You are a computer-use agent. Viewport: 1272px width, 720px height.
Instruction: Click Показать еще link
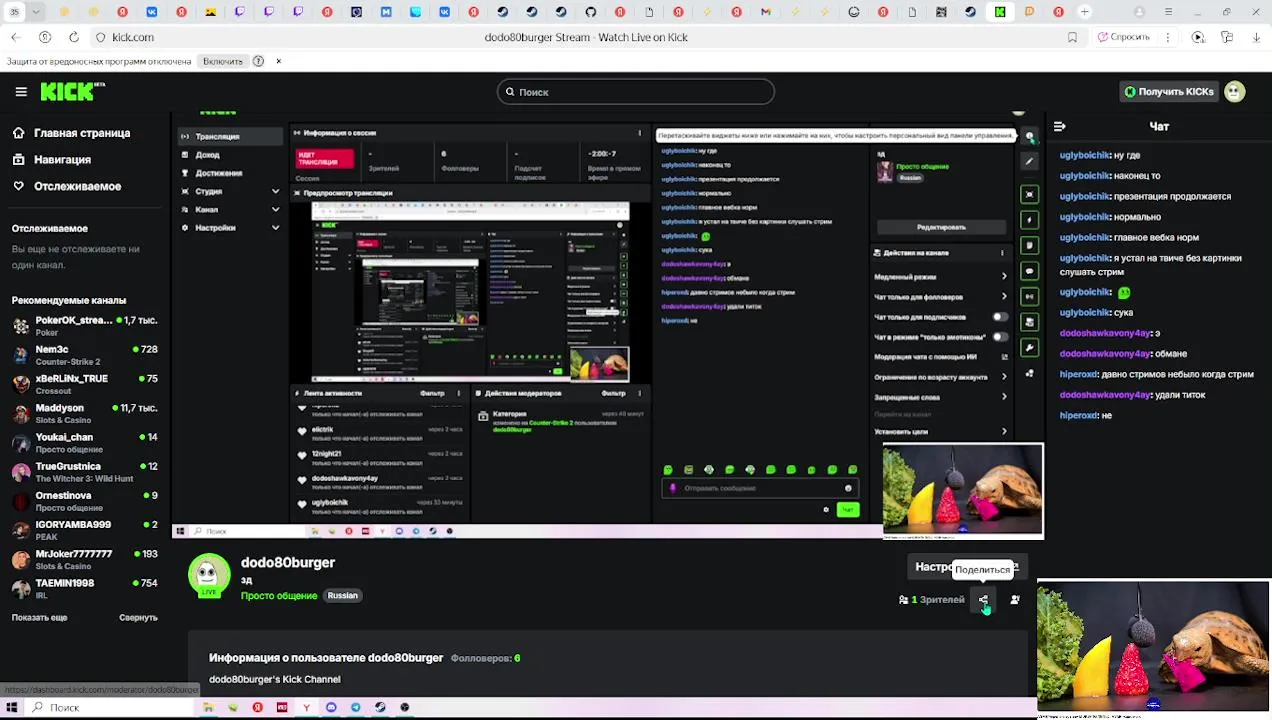[x=40, y=618]
